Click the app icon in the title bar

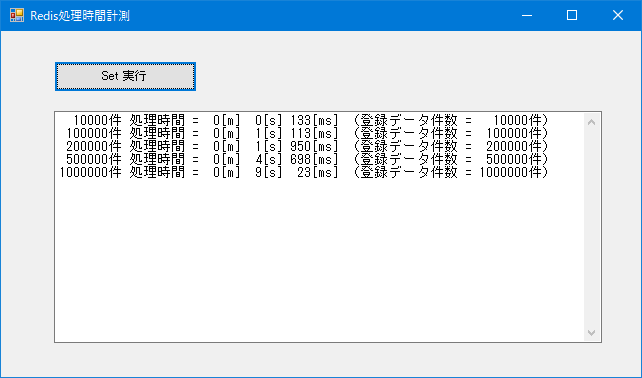(17, 15)
